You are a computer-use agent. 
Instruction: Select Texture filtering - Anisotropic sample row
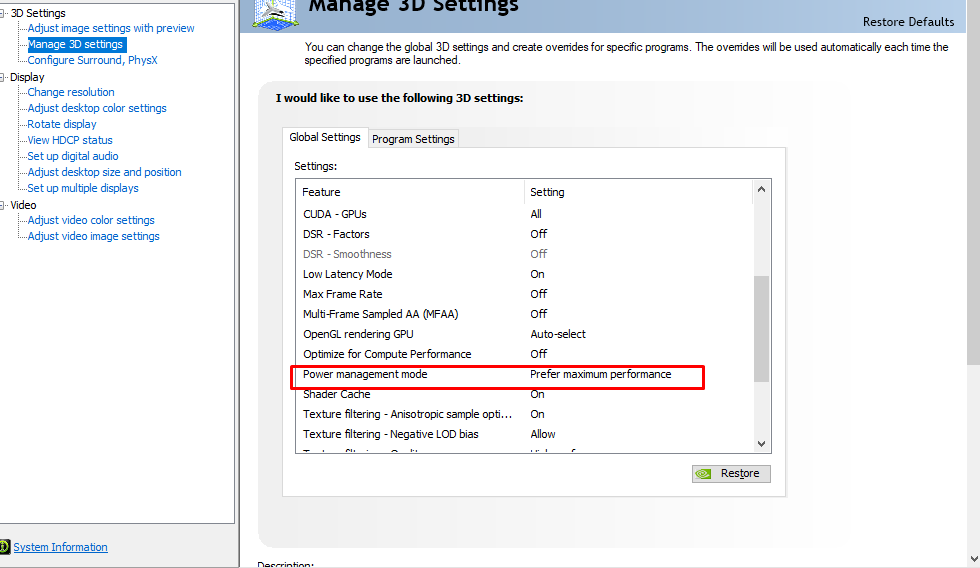[x=525, y=414]
